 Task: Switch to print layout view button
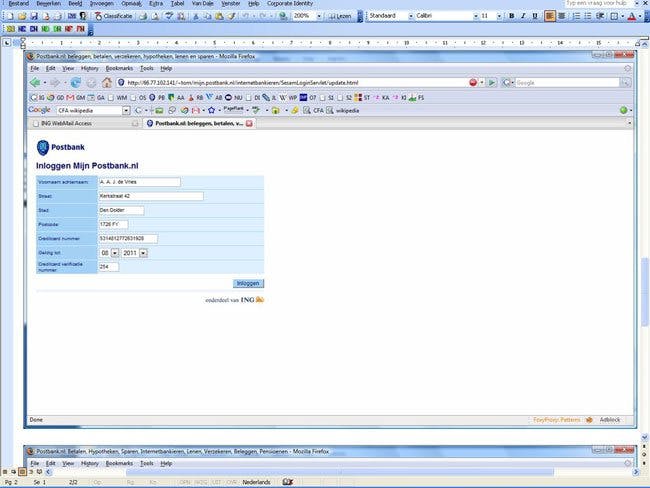click(x=22, y=472)
